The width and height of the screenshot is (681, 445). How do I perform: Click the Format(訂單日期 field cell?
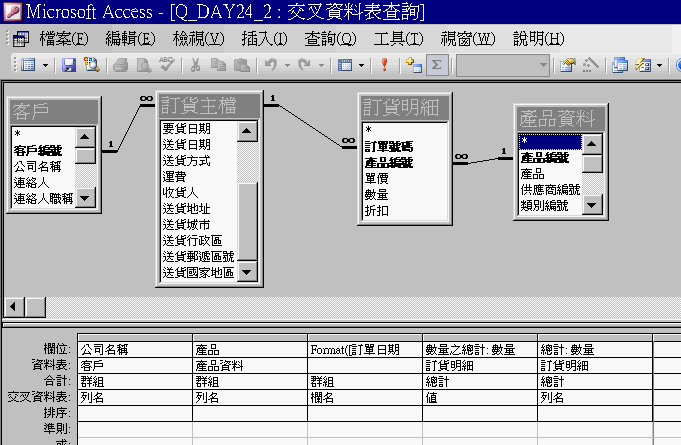point(365,349)
